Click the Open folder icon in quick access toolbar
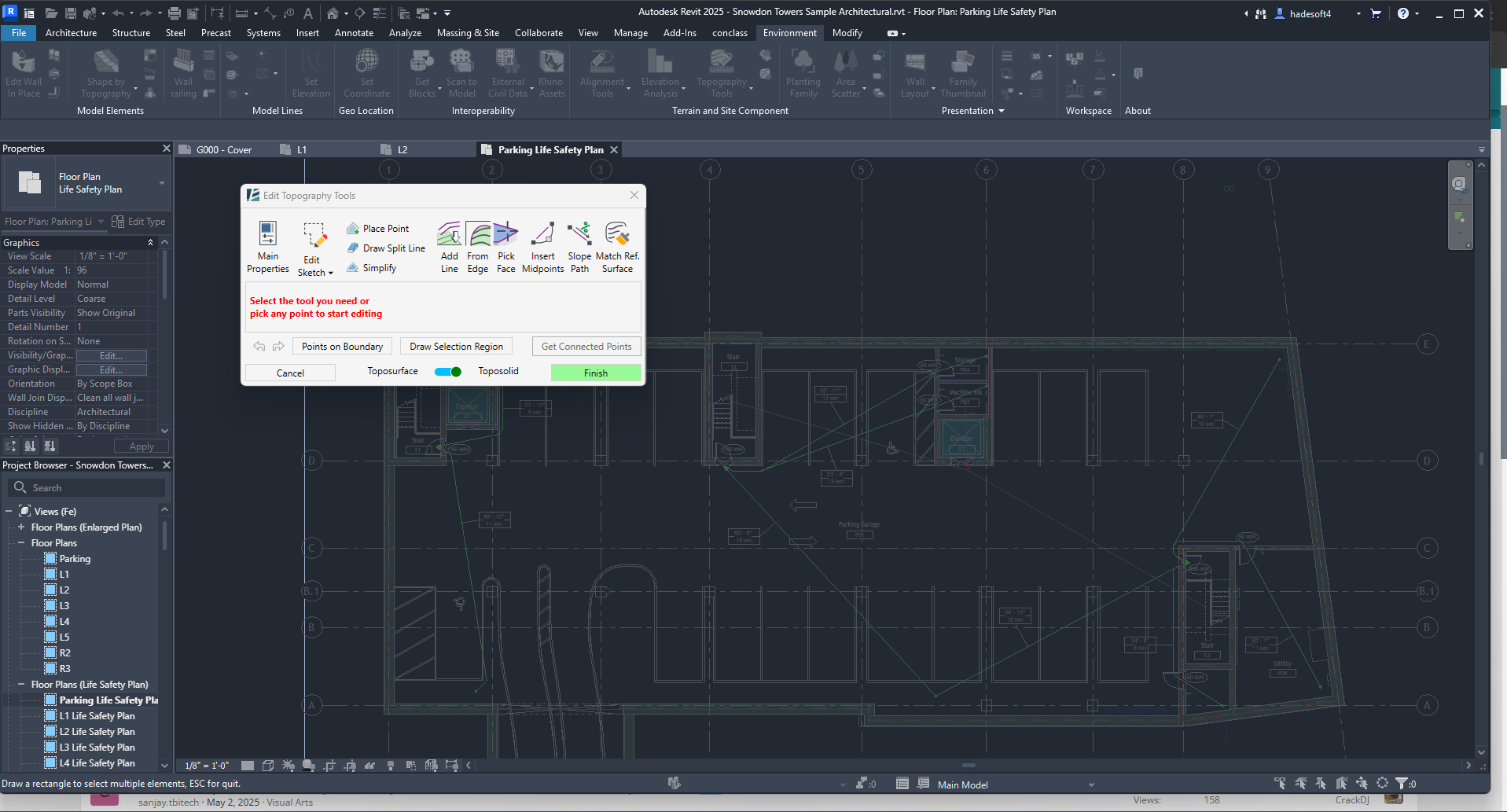This screenshot has height=812, width=1507. point(51,13)
